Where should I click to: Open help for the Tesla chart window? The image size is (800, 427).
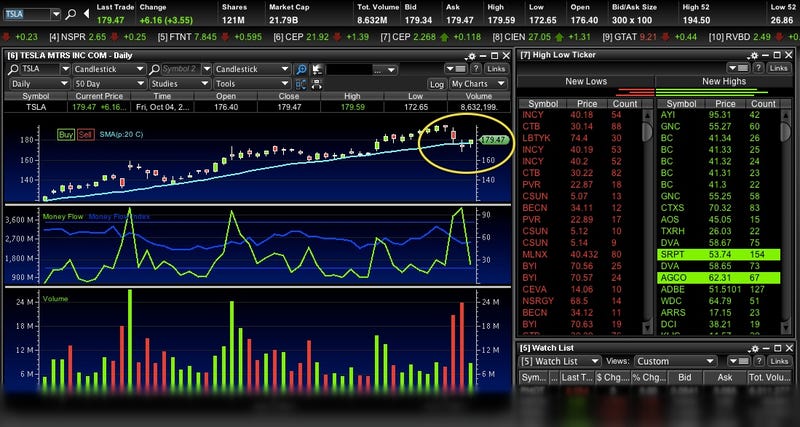click(476, 69)
